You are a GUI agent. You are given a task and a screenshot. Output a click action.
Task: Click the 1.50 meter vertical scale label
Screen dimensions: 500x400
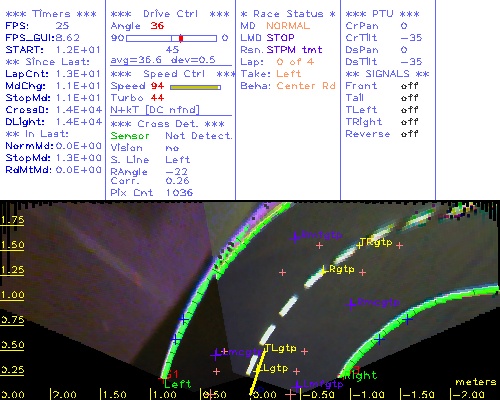pos(12,245)
